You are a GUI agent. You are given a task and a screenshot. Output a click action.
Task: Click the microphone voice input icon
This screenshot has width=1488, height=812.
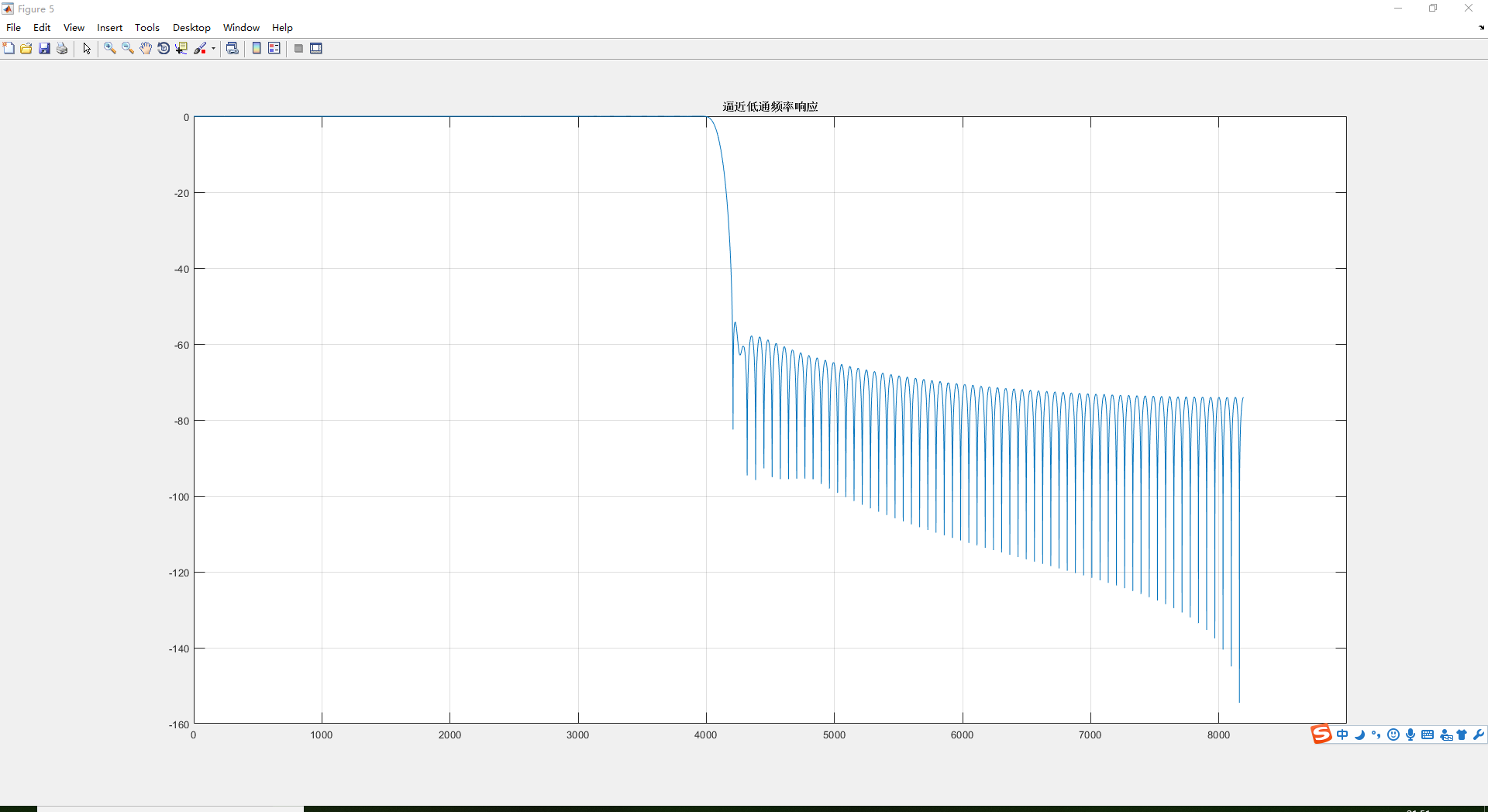[1410, 735]
